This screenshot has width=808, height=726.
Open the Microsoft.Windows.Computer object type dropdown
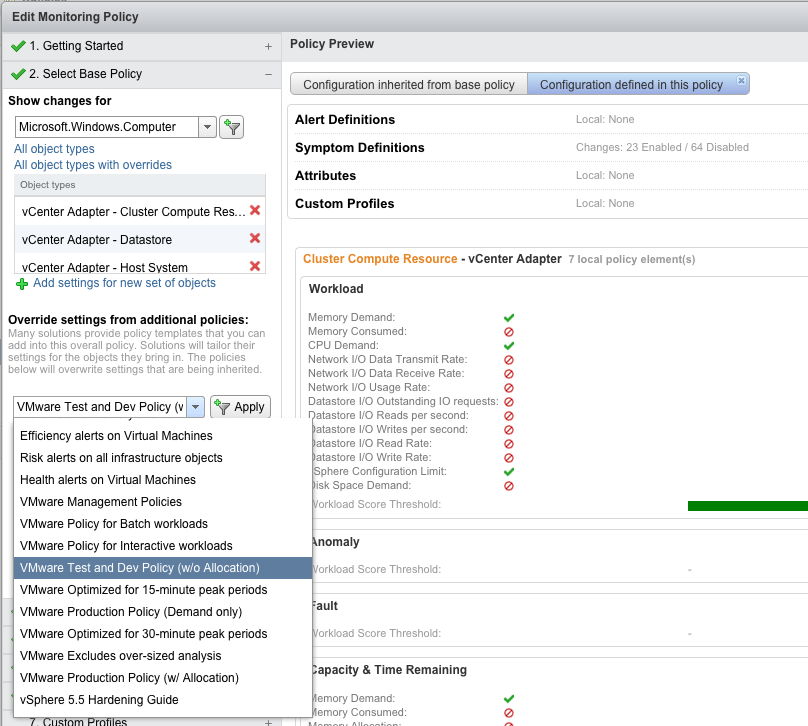206,127
